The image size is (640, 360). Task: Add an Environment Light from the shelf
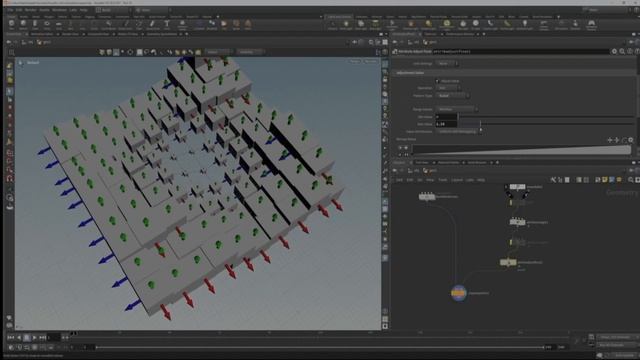click(447, 24)
